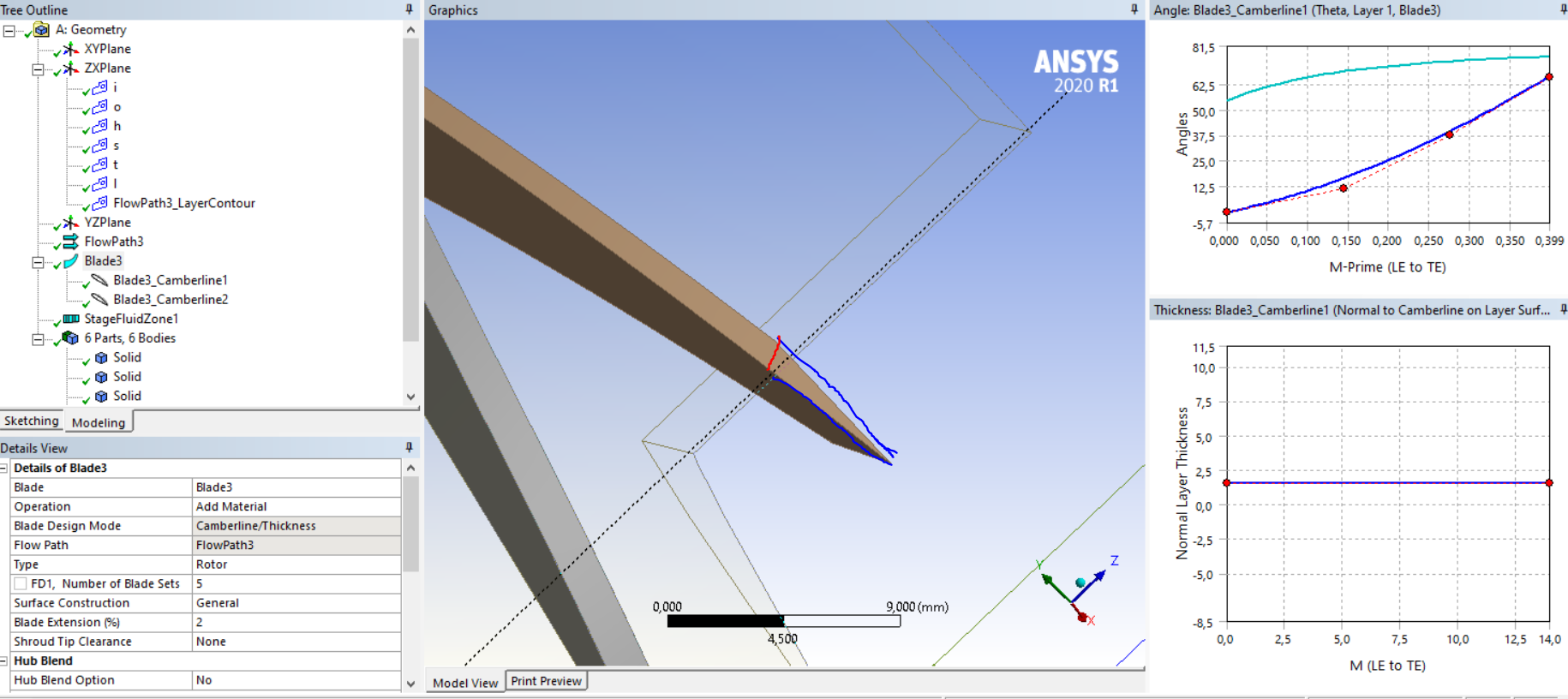This screenshot has width=1568, height=699.
Task: Click the blue Z axis of triad
Action: pyautogui.click(x=1098, y=575)
